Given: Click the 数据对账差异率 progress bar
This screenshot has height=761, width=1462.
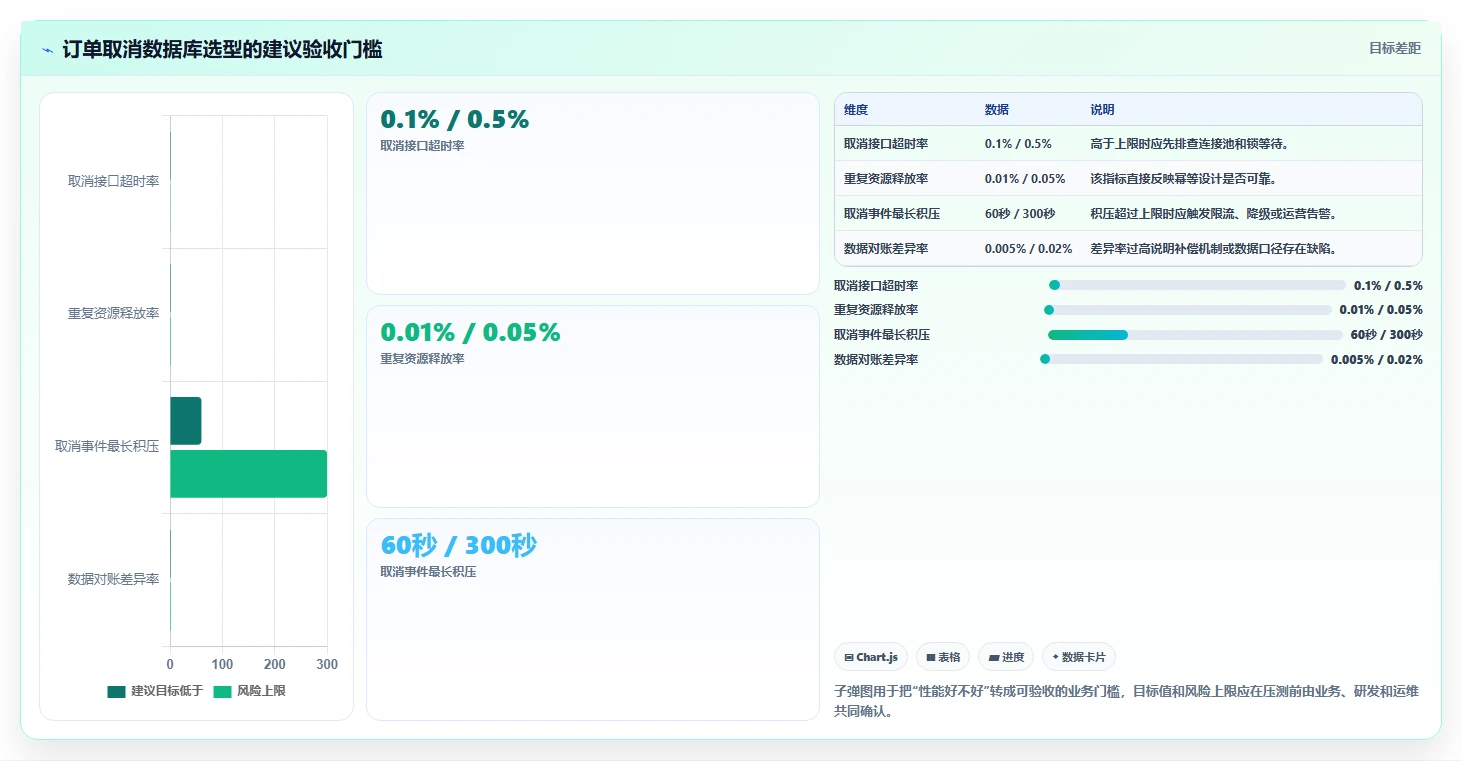Looking at the screenshot, I should click(x=1181, y=359).
